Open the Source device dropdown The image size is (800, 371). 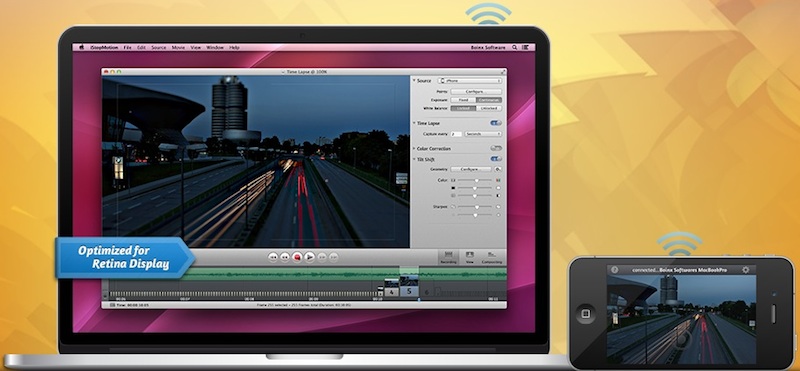(470, 81)
